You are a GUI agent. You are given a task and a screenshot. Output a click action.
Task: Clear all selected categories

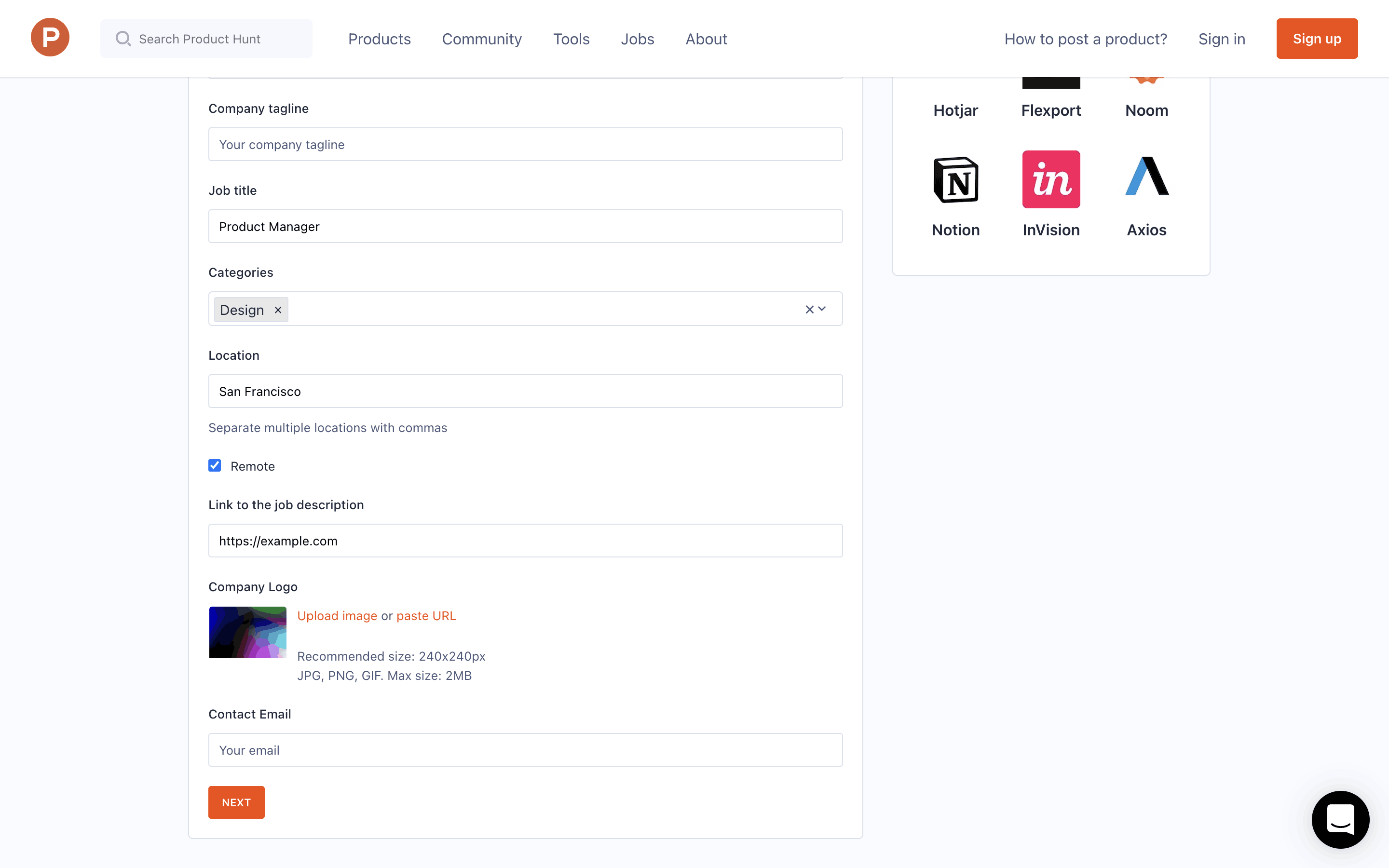coord(809,310)
